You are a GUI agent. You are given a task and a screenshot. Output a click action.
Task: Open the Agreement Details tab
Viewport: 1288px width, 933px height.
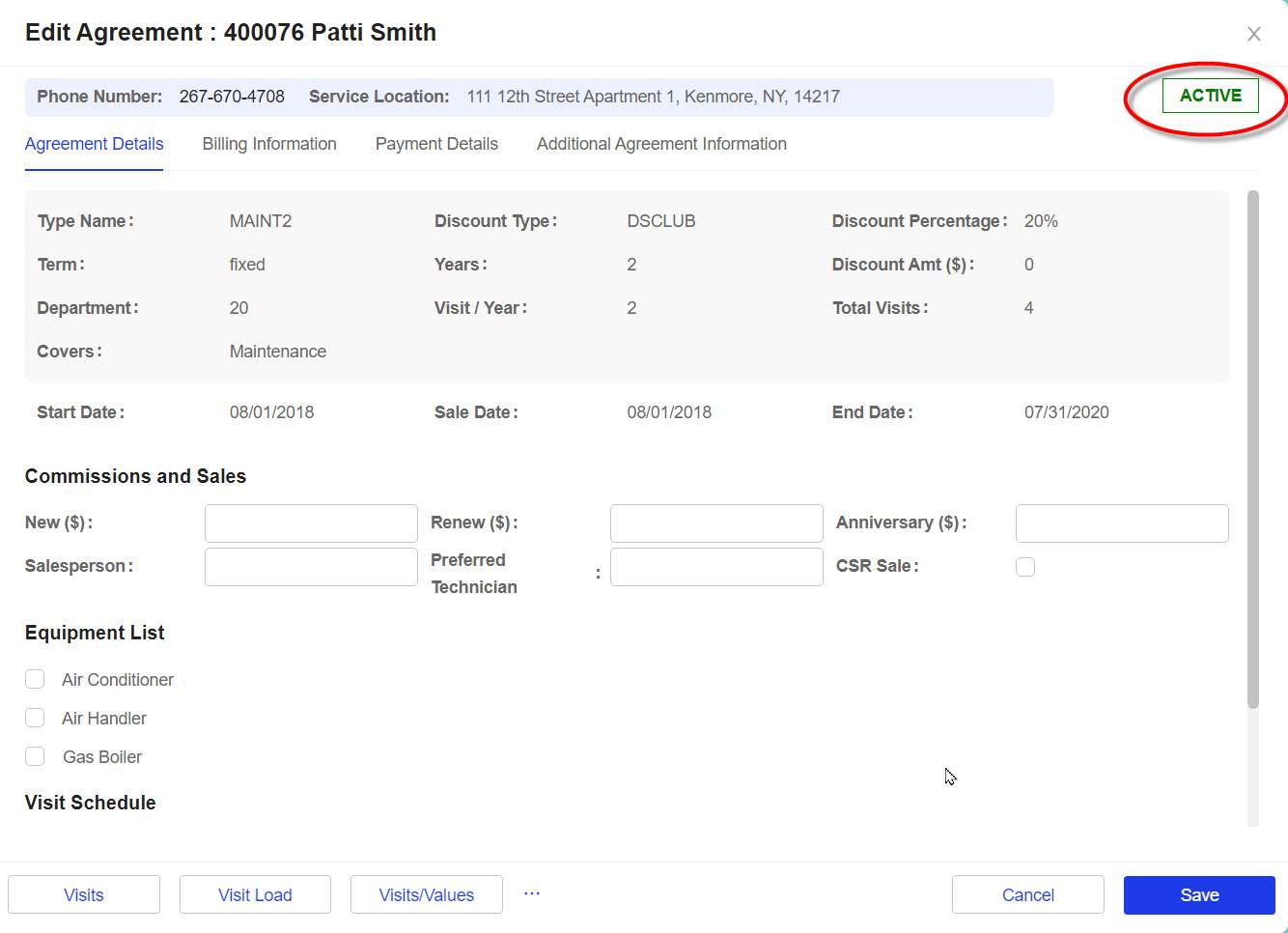point(95,144)
